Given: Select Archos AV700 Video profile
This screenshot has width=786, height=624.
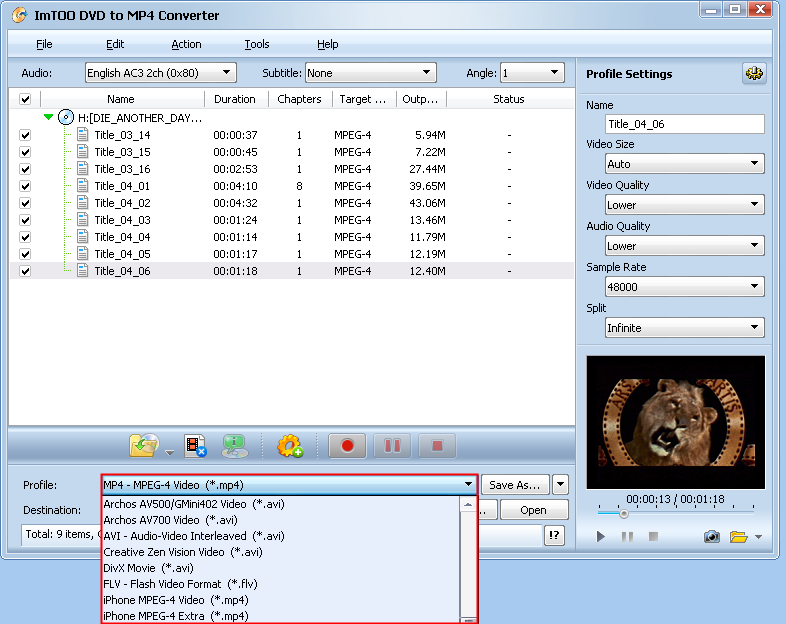Looking at the screenshot, I should click(x=281, y=520).
